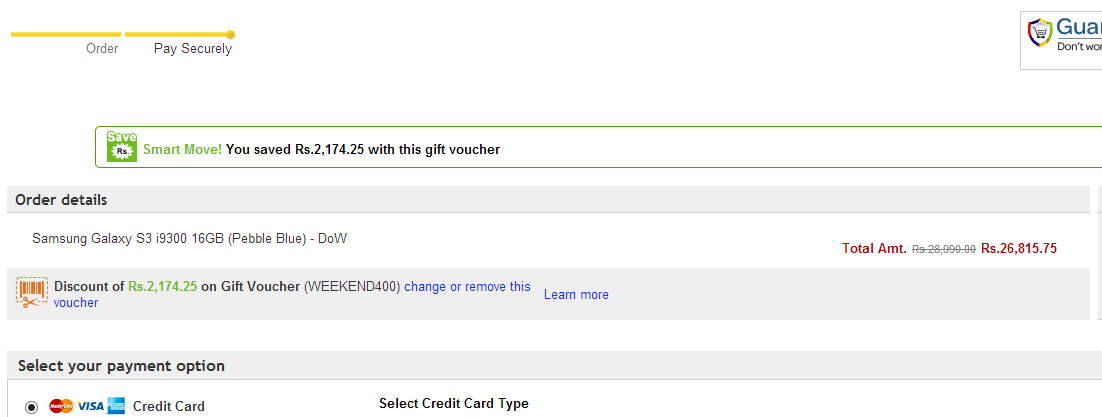Viewport: 1102px width, 417px height.
Task: Click the discounted total Rs.26,815.75
Action: 1019,248
